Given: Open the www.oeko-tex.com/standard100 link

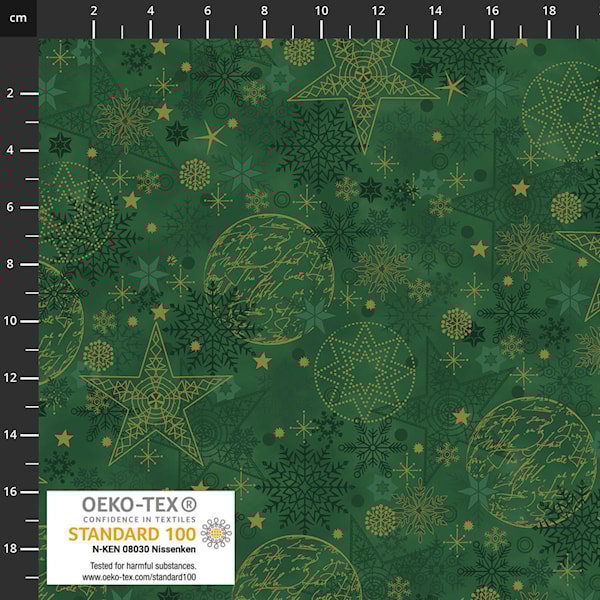Looking at the screenshot, I should coord(140,578).
